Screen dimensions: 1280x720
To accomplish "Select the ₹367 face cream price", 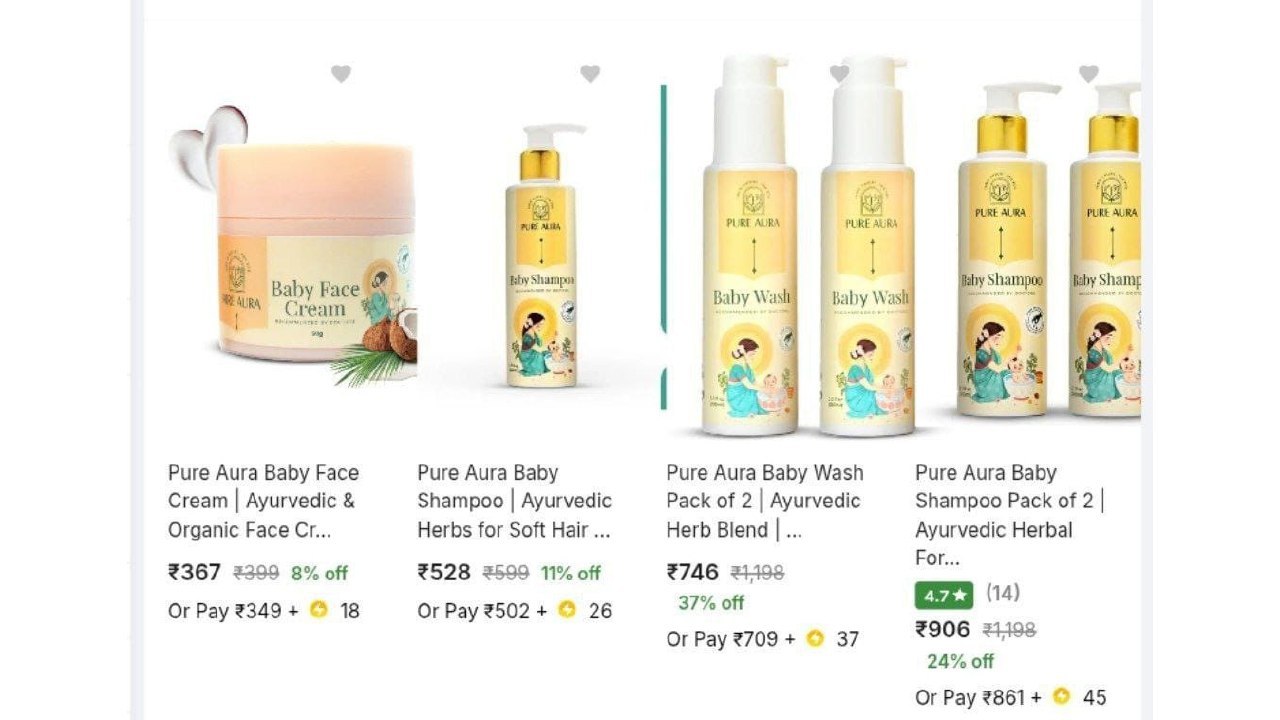I will 194,572.
